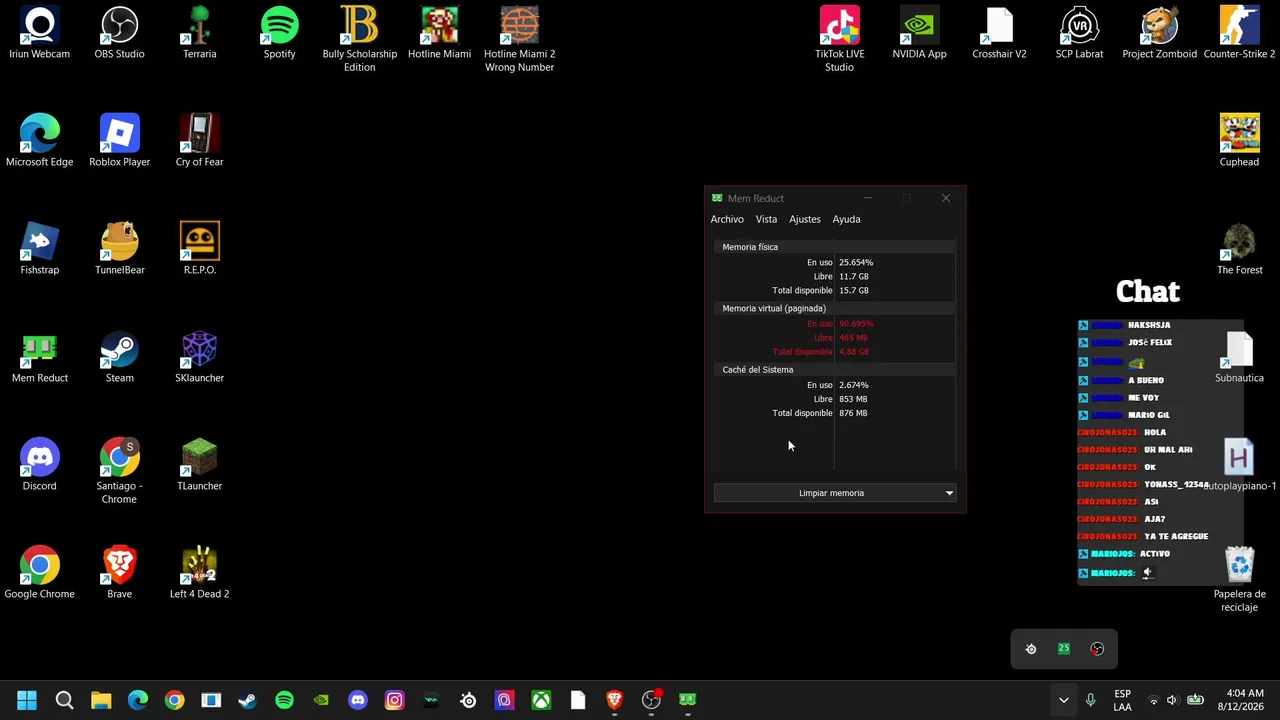Click the 11.7 GB free physical memory value
1280x720 pixels.
(854, 277)
